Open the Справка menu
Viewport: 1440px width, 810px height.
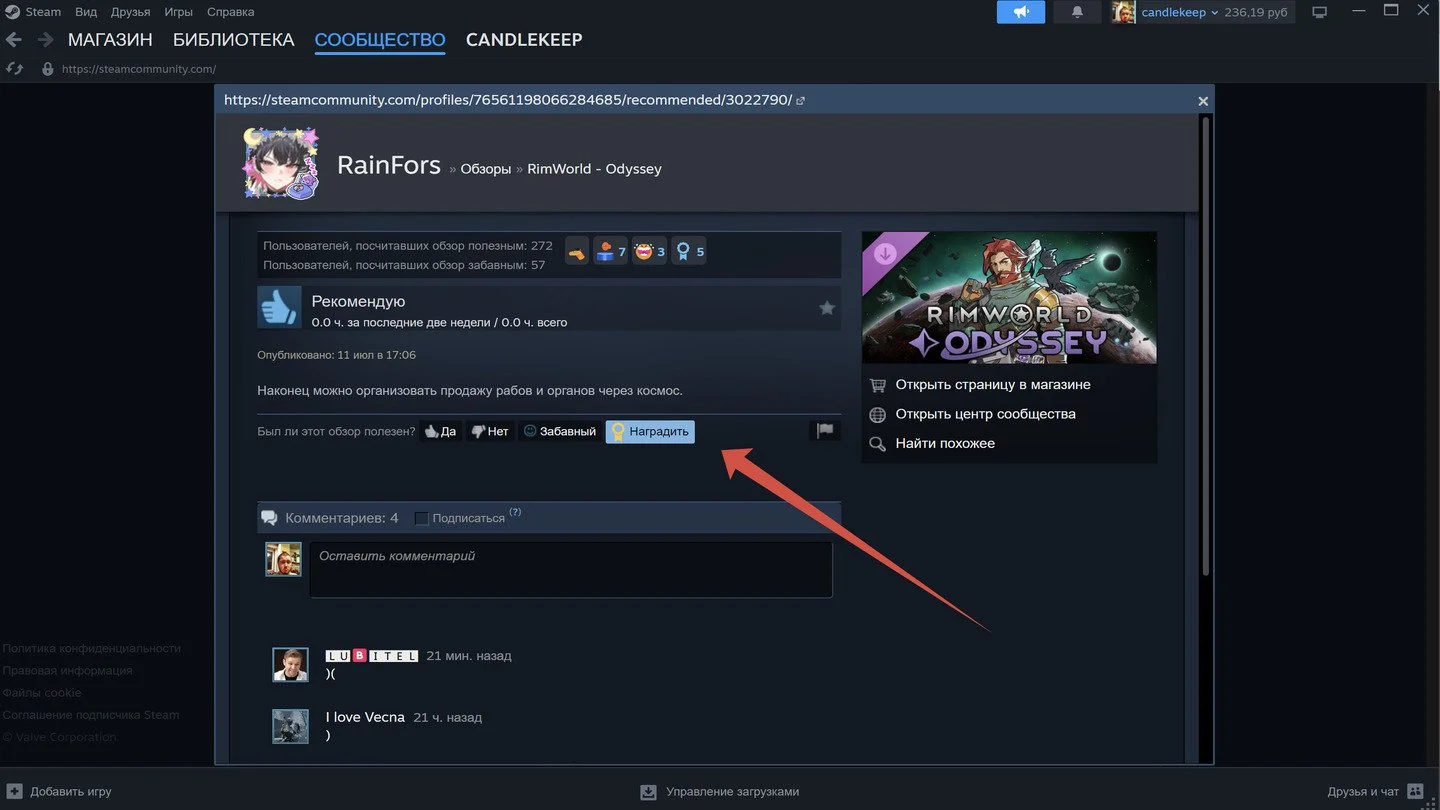230,12
